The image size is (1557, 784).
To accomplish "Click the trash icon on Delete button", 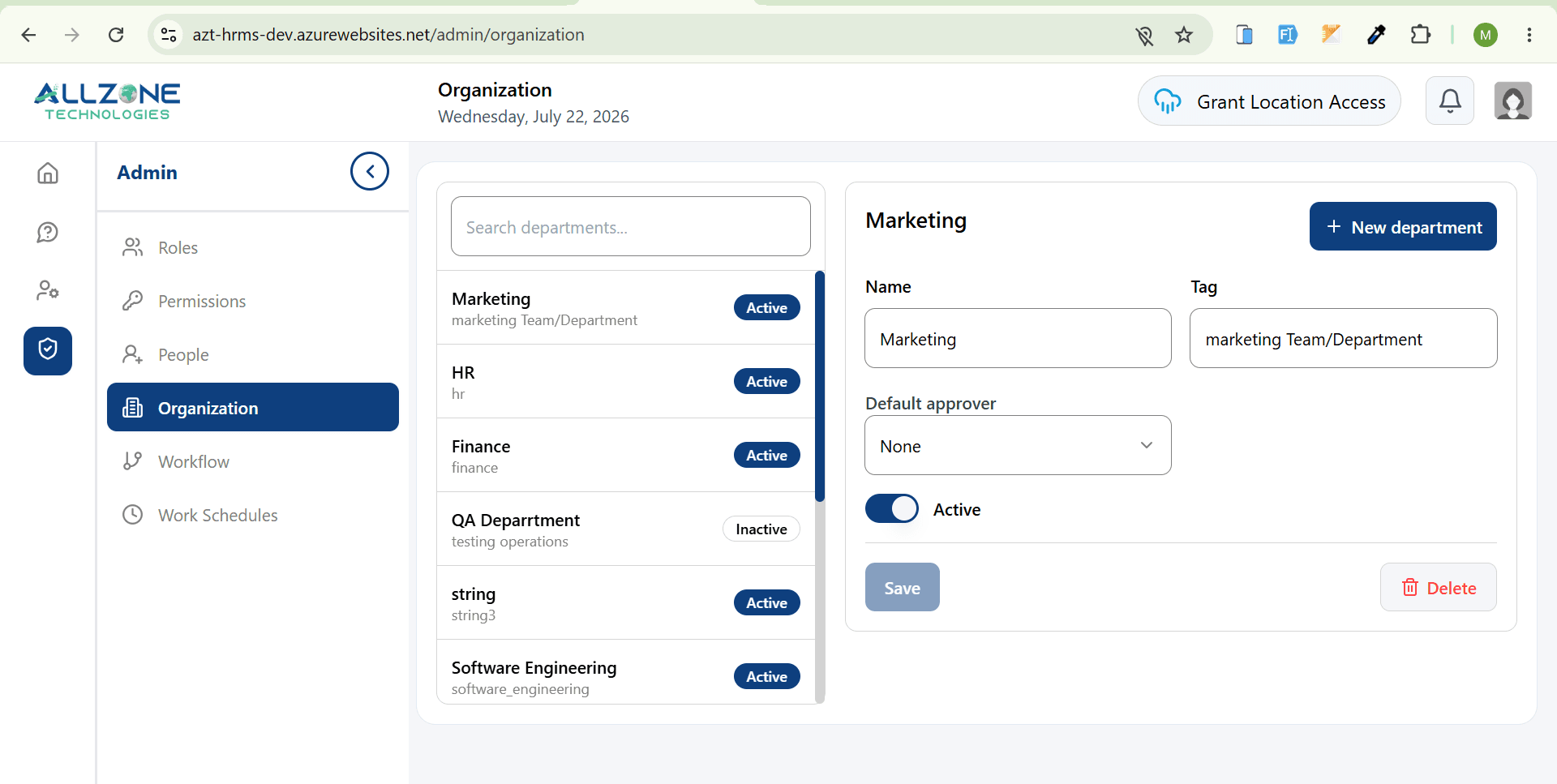I will (x=1410, y=588).
